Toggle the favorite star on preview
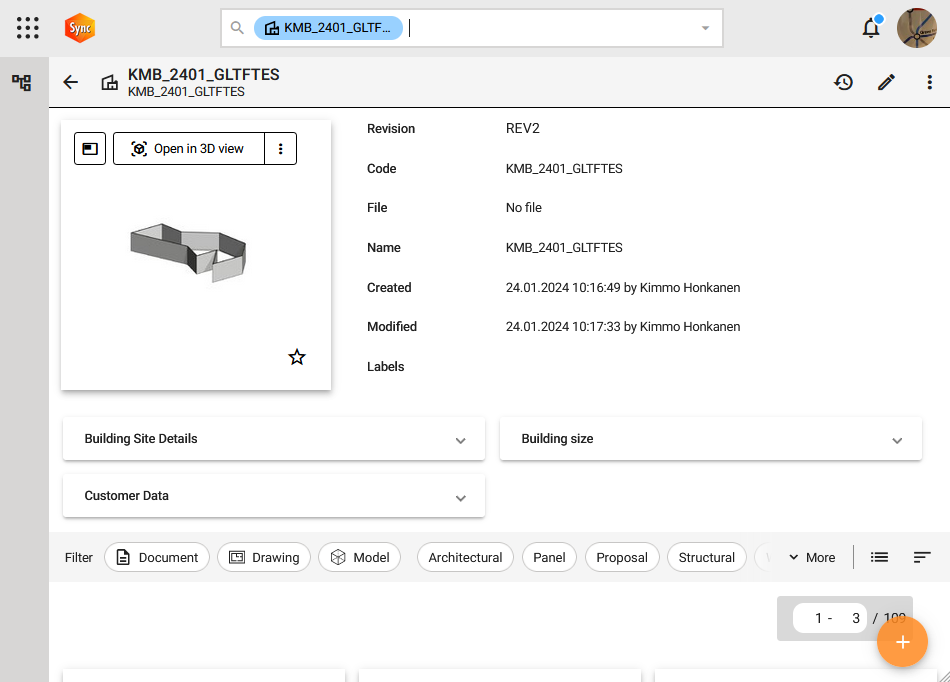This screenshot has width=950, height=682. coord(297,357)
